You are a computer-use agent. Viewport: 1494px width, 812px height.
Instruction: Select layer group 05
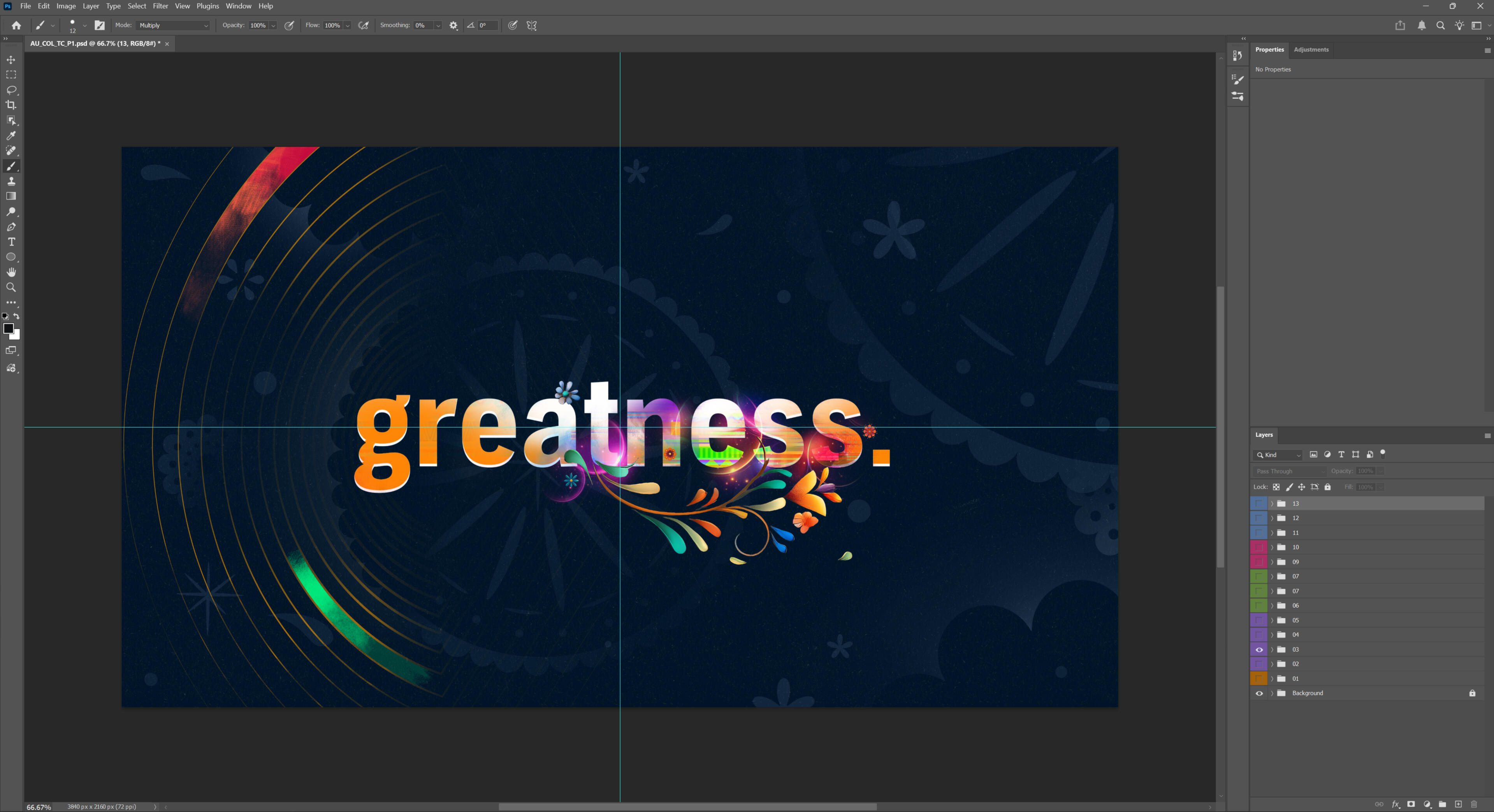pyautogui.click(x=1334, y=620)
